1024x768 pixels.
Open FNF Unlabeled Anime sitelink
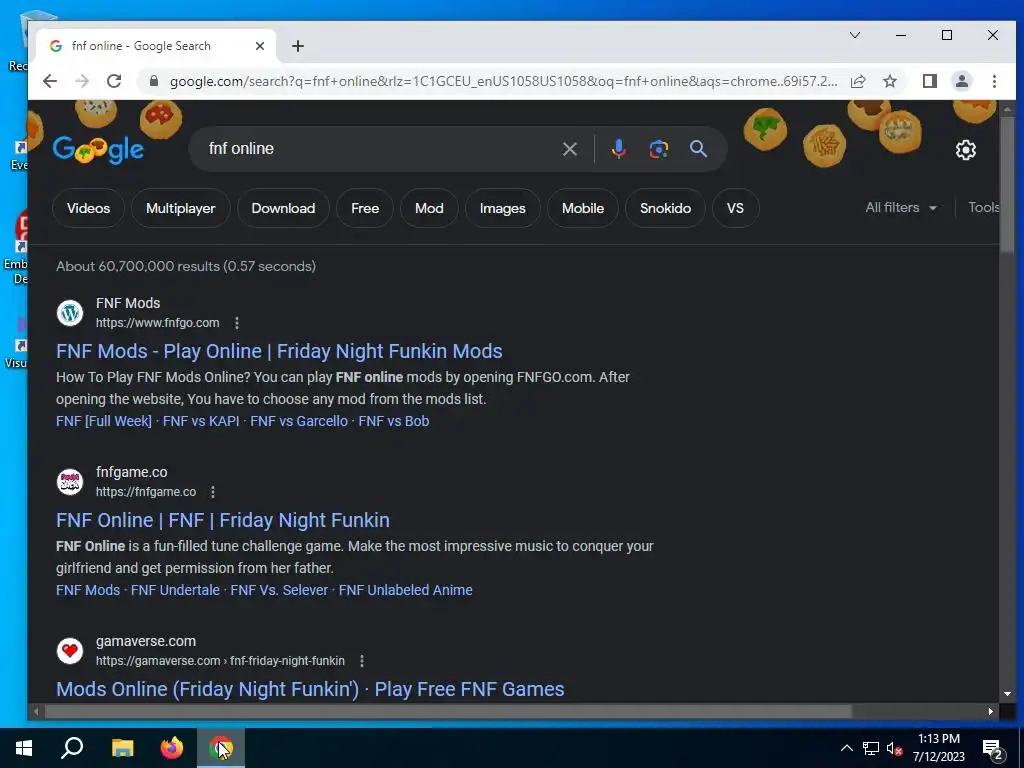tap(406, 590)
